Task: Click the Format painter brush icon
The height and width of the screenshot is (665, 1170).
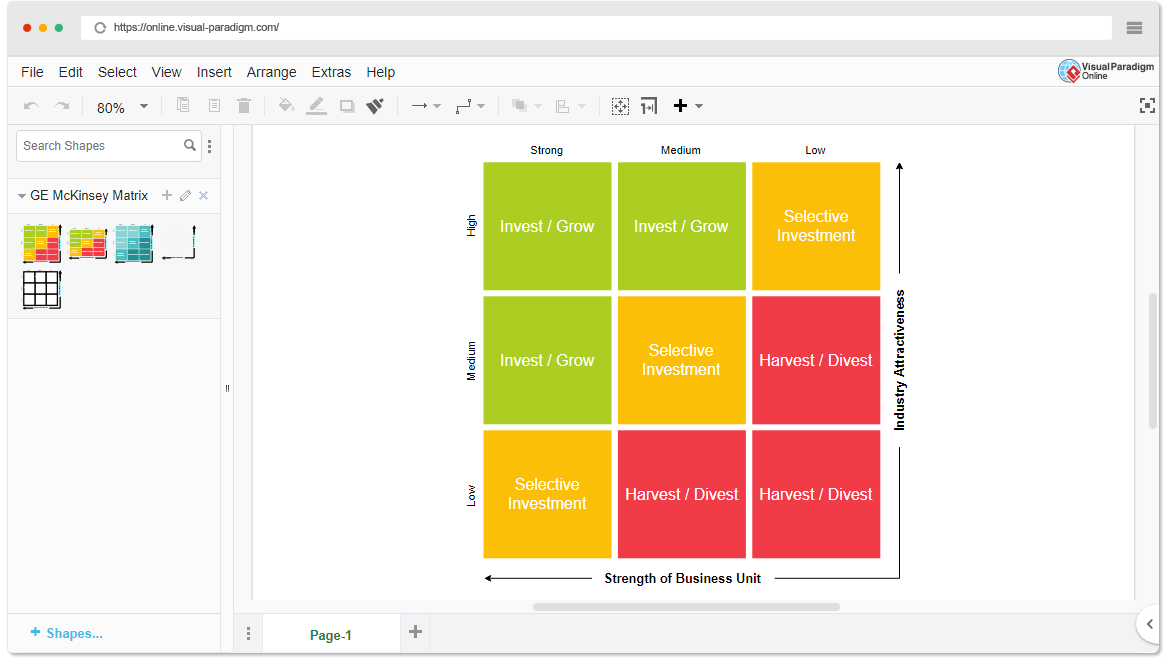Action: point(375,106)
